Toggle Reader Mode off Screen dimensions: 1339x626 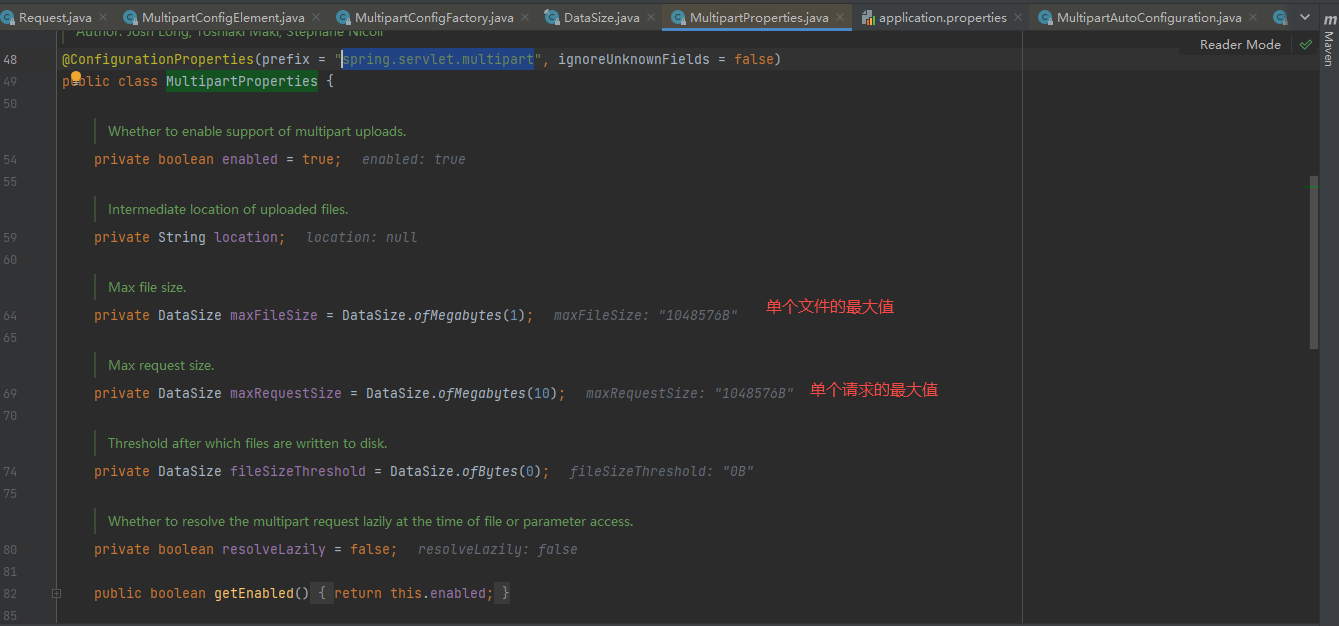click(x=1239, y=44)
